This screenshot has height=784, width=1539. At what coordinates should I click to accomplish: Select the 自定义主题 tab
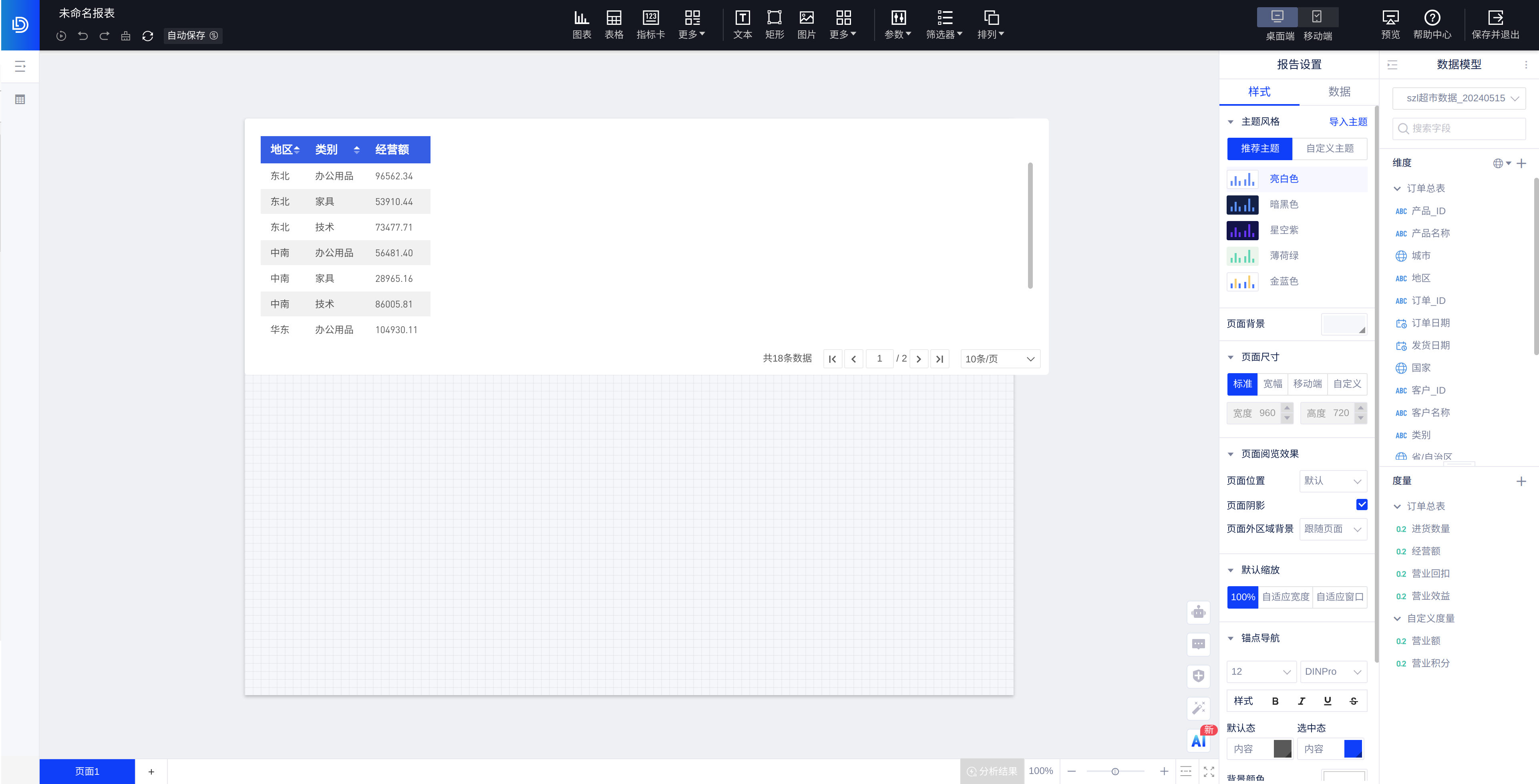pos(1329,148)
